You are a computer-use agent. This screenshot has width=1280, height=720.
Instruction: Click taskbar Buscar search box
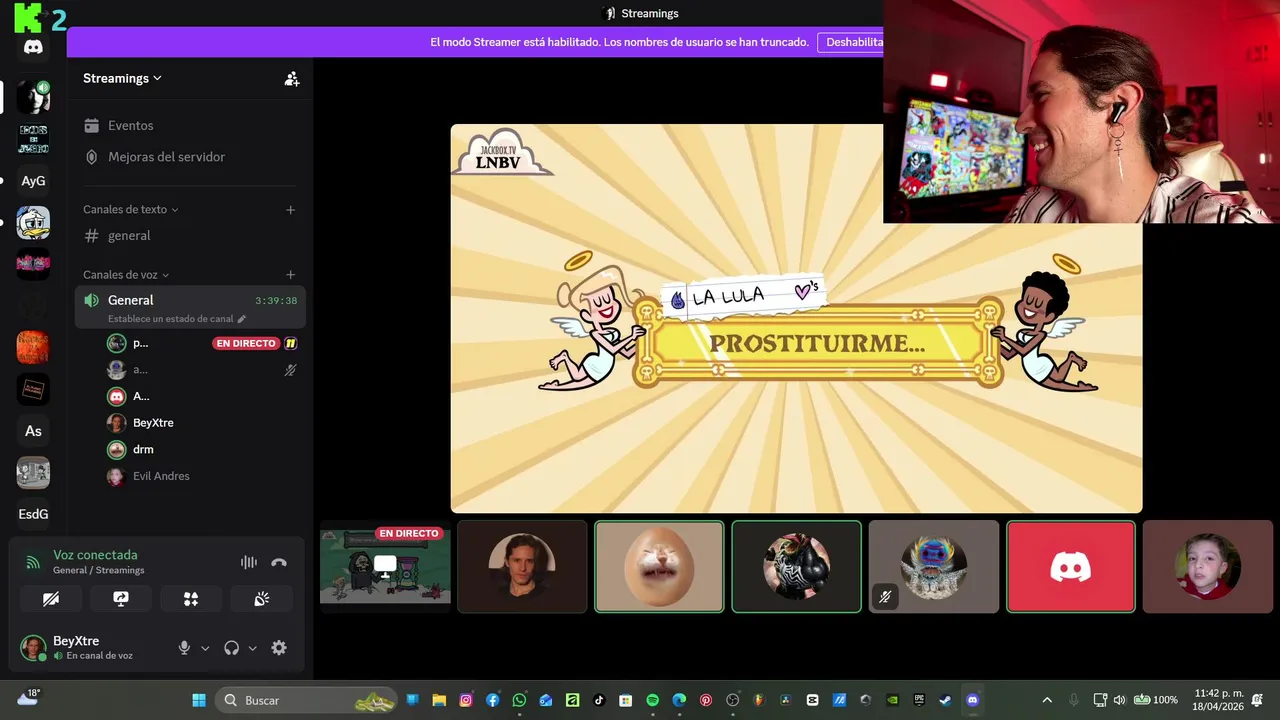[x=306, y=700]
